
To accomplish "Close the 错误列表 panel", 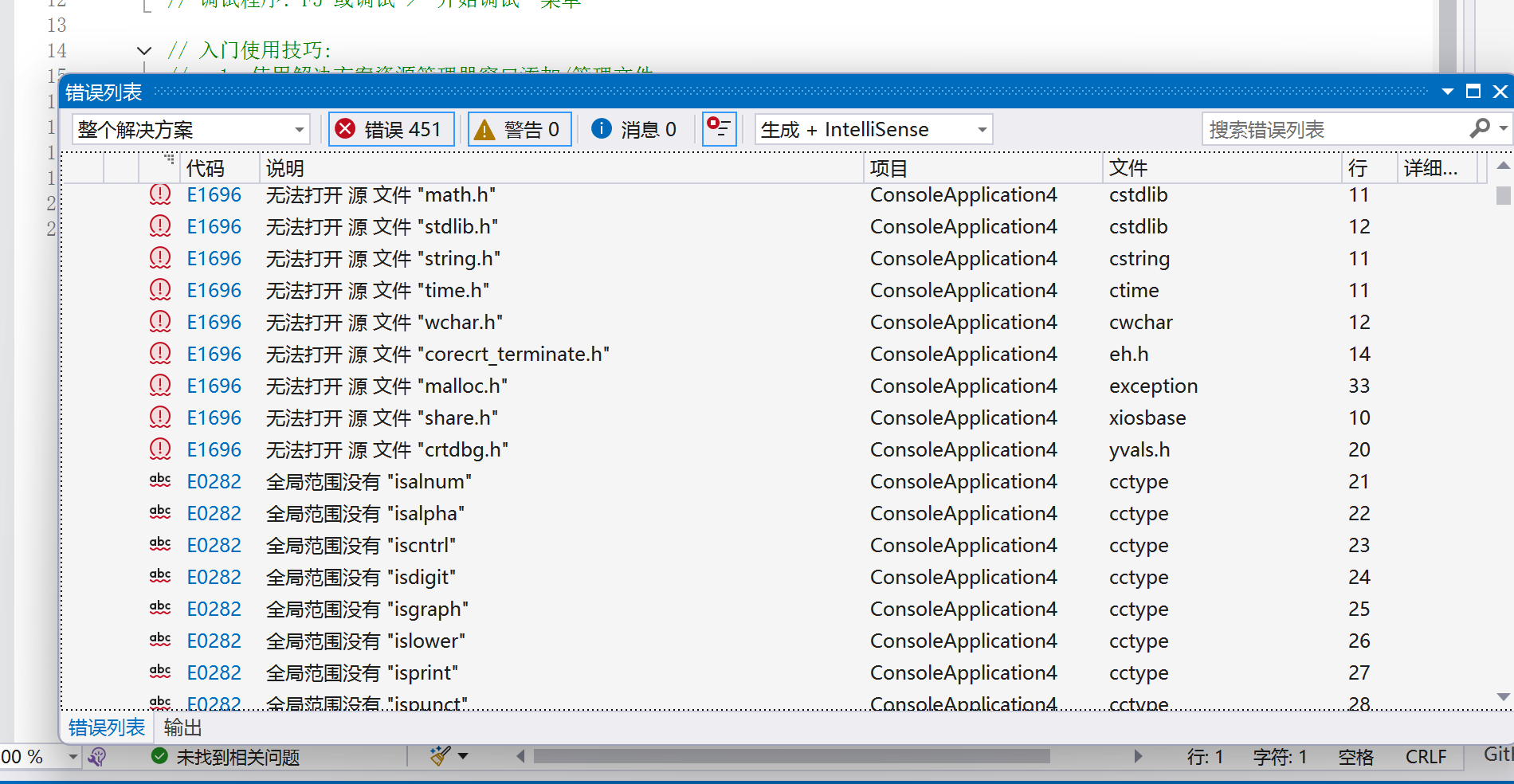I will coord(1500,92).
